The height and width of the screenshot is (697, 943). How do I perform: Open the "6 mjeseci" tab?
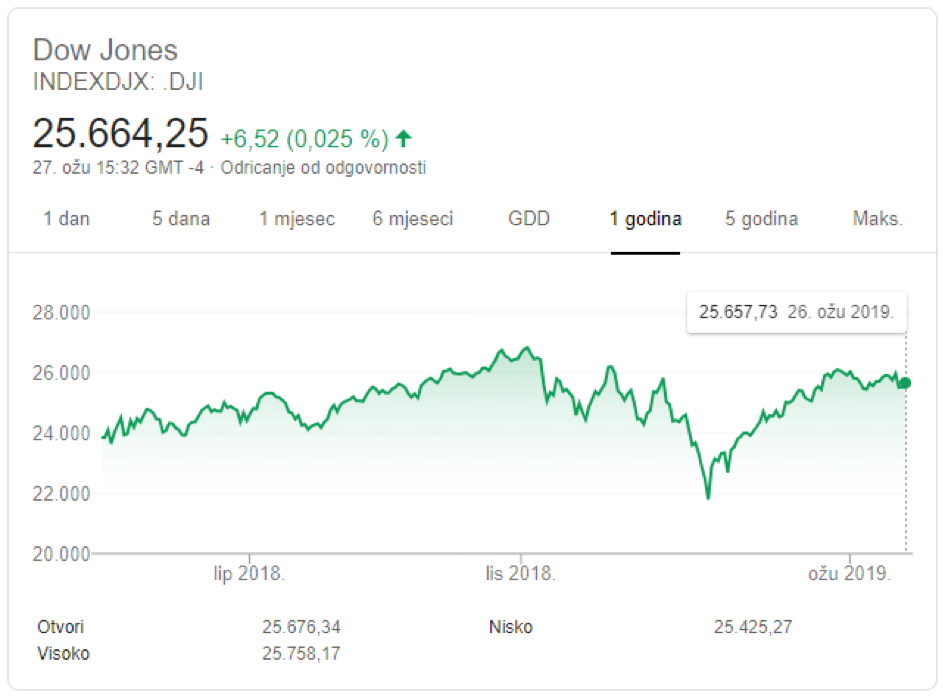[x=413, y=219]
